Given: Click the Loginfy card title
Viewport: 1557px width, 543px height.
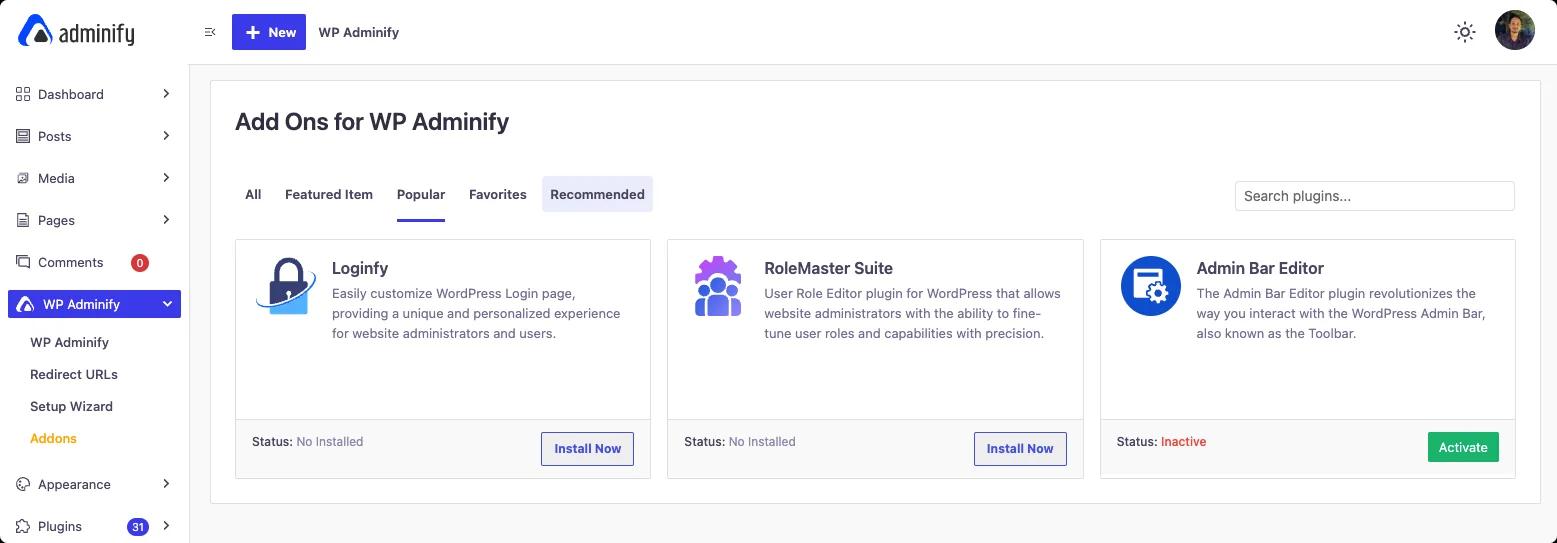Looking at the screenshot, I should (x=360, y=268).
